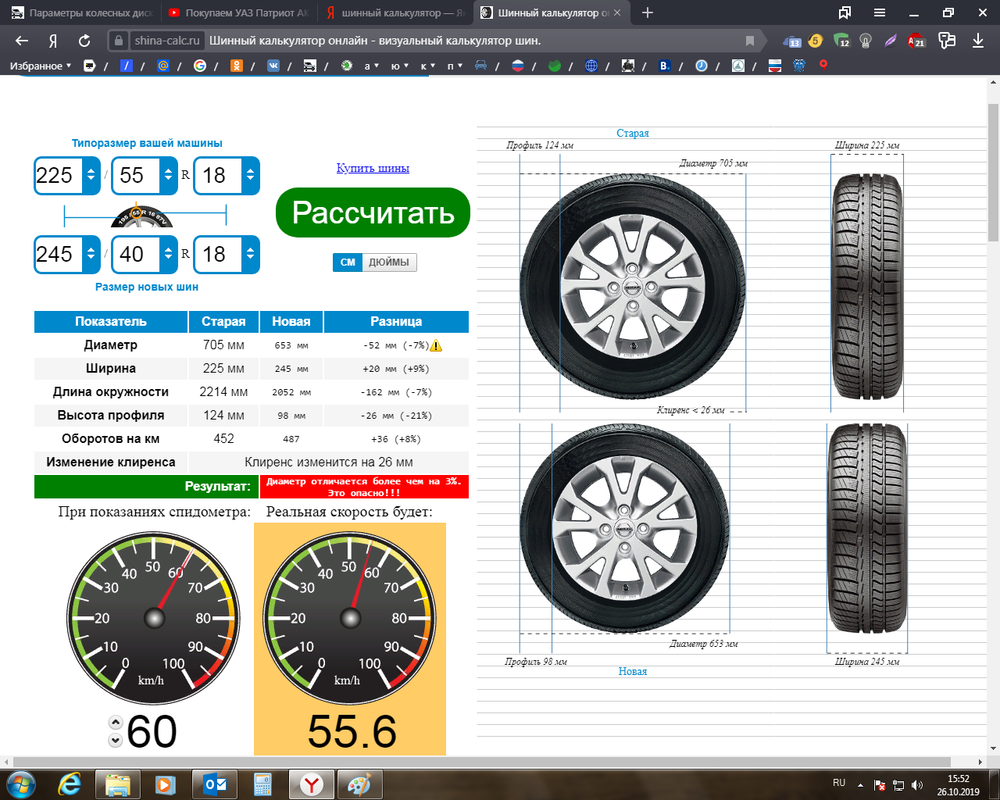
Task: Click the vertical page scrollbar thumb
Action: click(993, 171)
